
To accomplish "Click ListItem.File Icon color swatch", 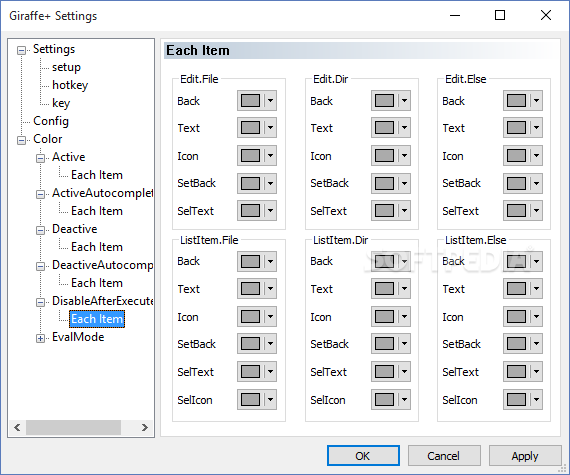I will [x=250, y=317].
